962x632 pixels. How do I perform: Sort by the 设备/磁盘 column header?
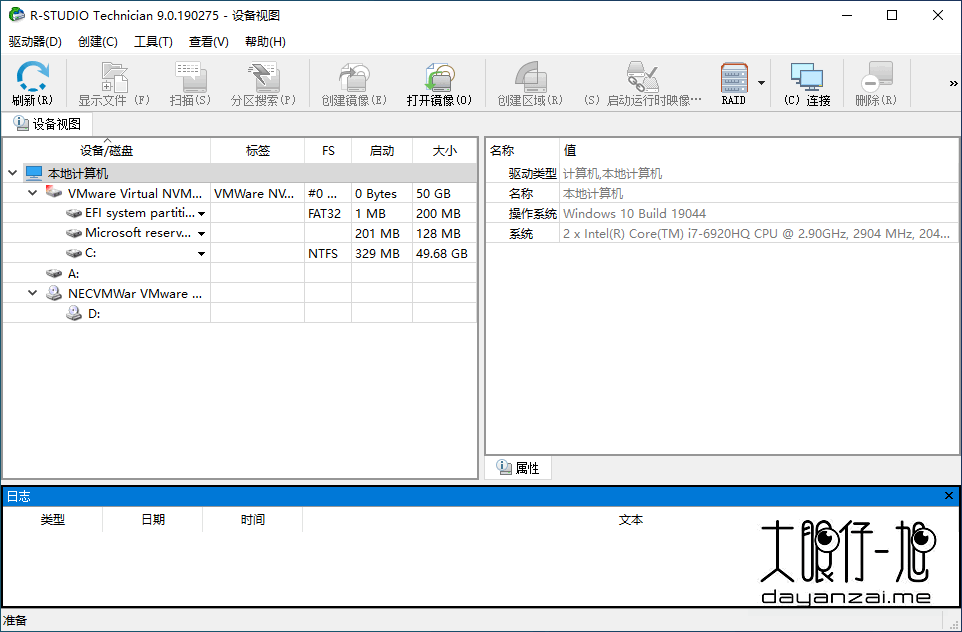[x=106, y=150]
